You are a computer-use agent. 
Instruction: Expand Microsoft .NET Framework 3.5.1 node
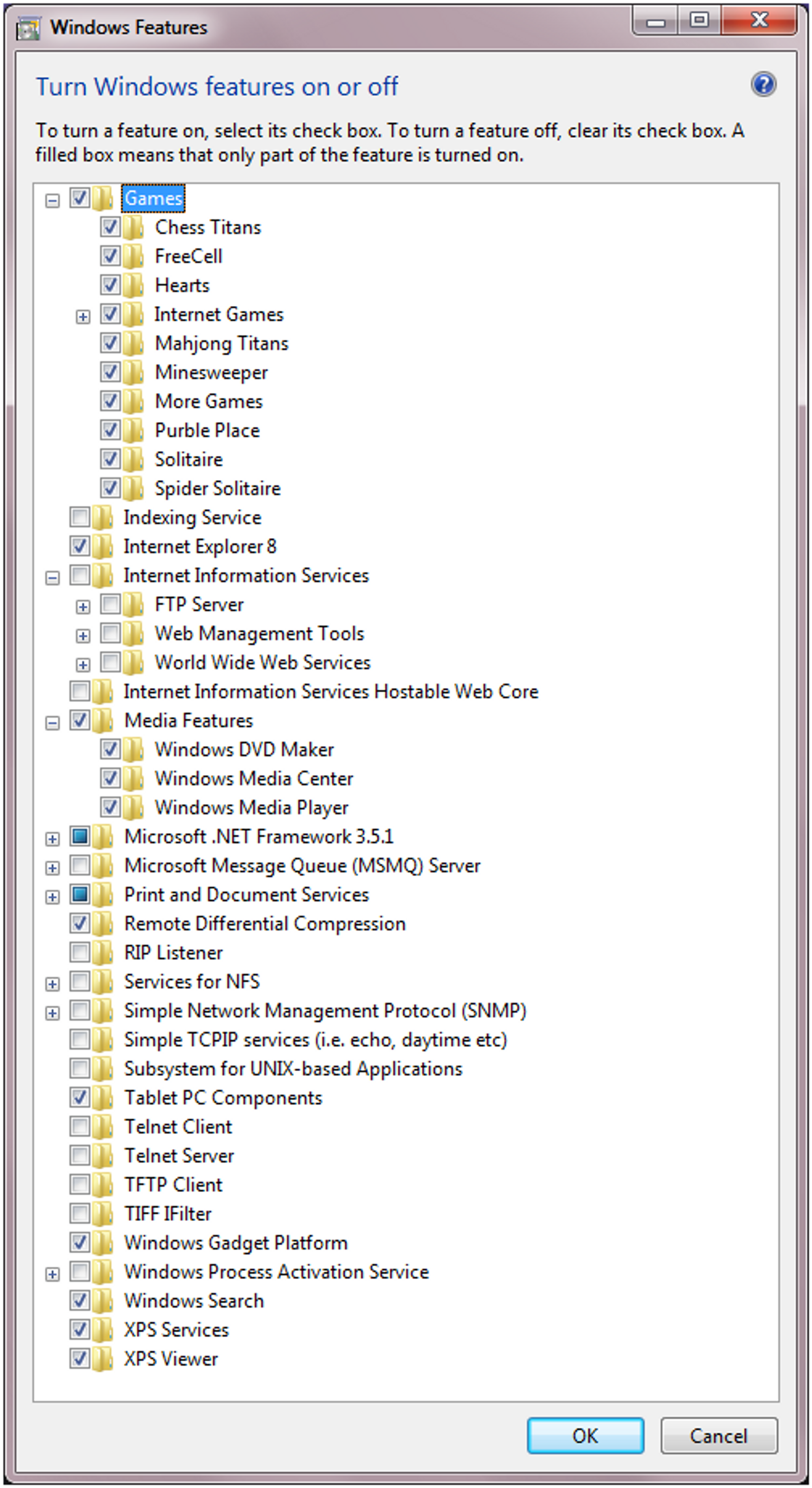pyautogui.click(x=52, y=839)
